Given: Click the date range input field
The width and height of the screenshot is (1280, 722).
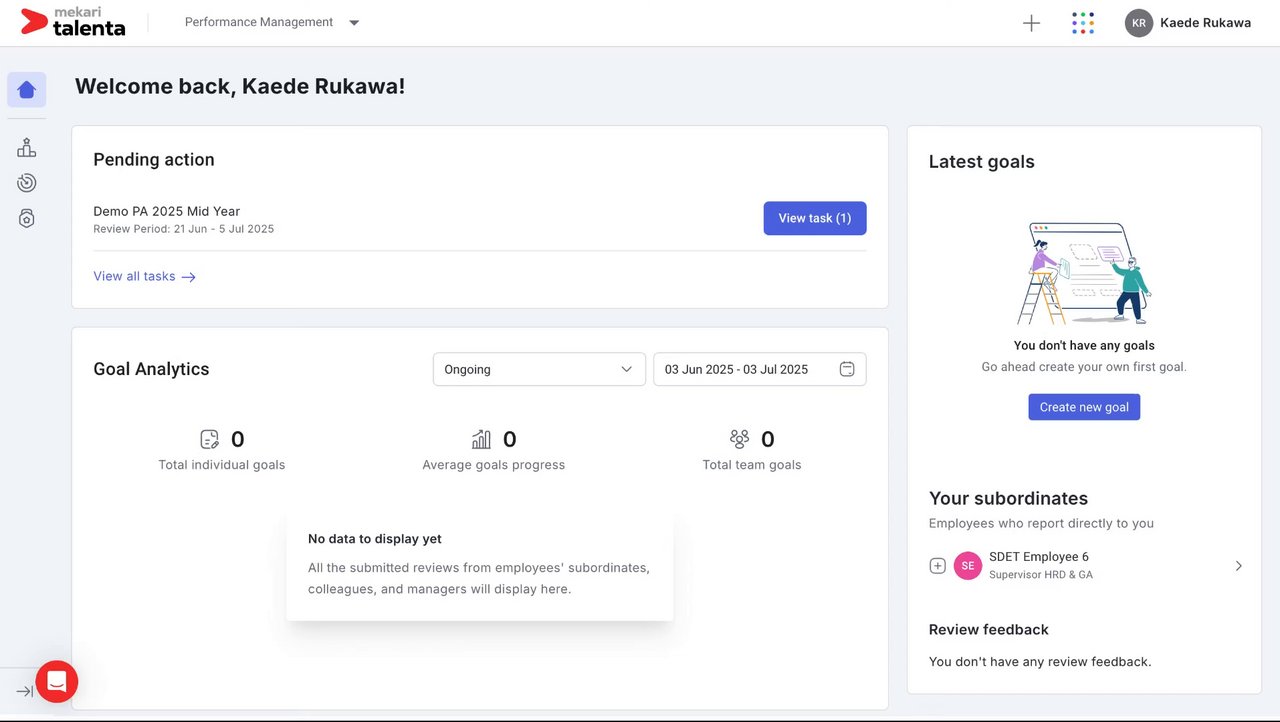Looking at the screenshot, I should click(745, 369).
